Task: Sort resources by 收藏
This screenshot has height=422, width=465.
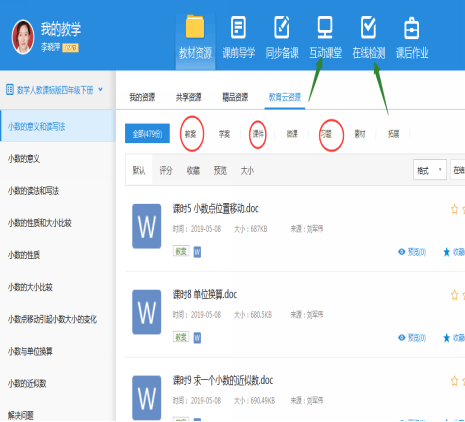Action: tap(193, 170)
